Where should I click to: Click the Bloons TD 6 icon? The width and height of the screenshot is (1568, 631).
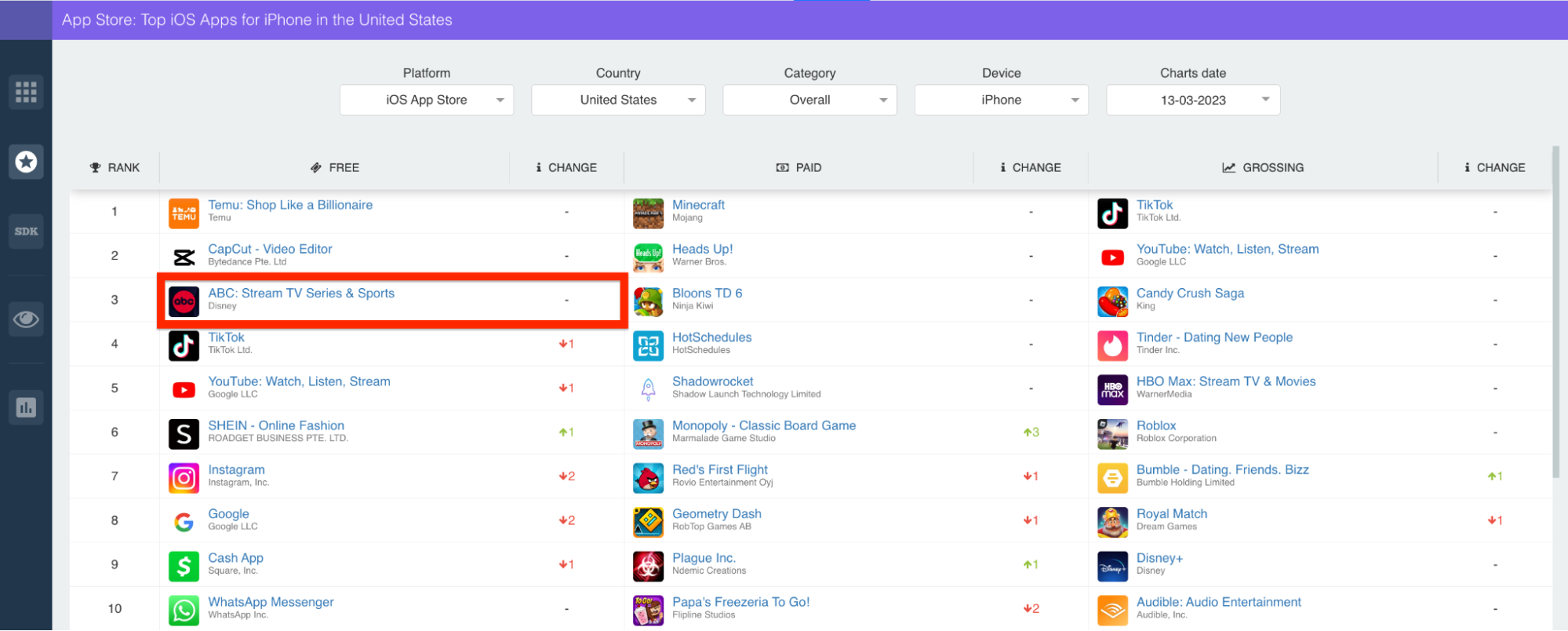point(648,301)
